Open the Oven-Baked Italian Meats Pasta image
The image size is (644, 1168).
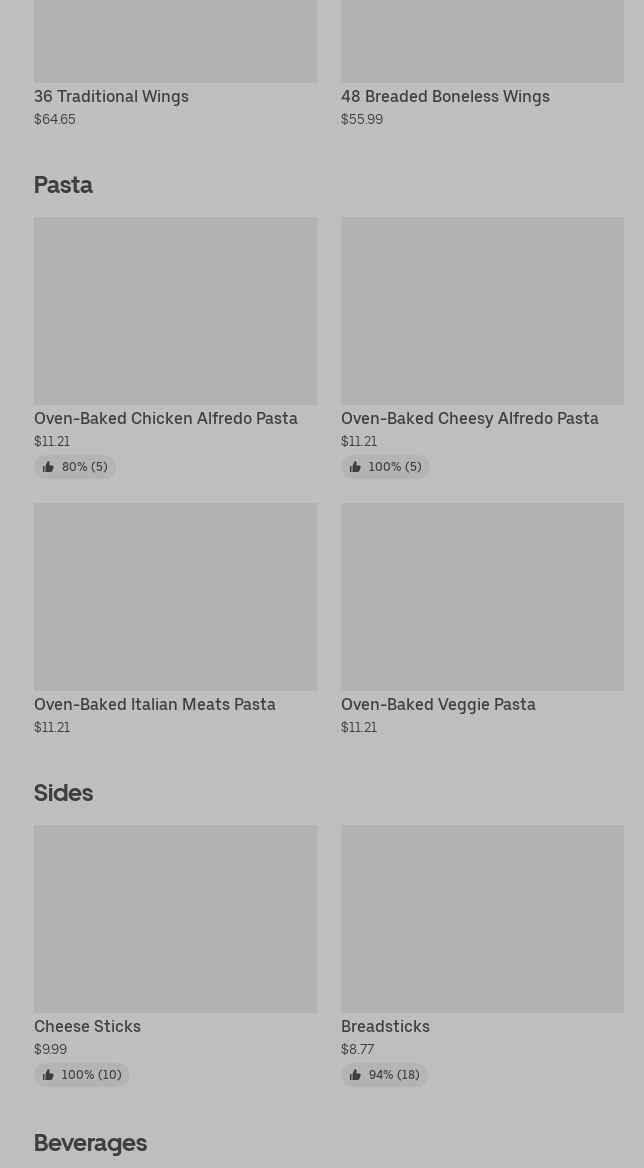coord(175,597)
